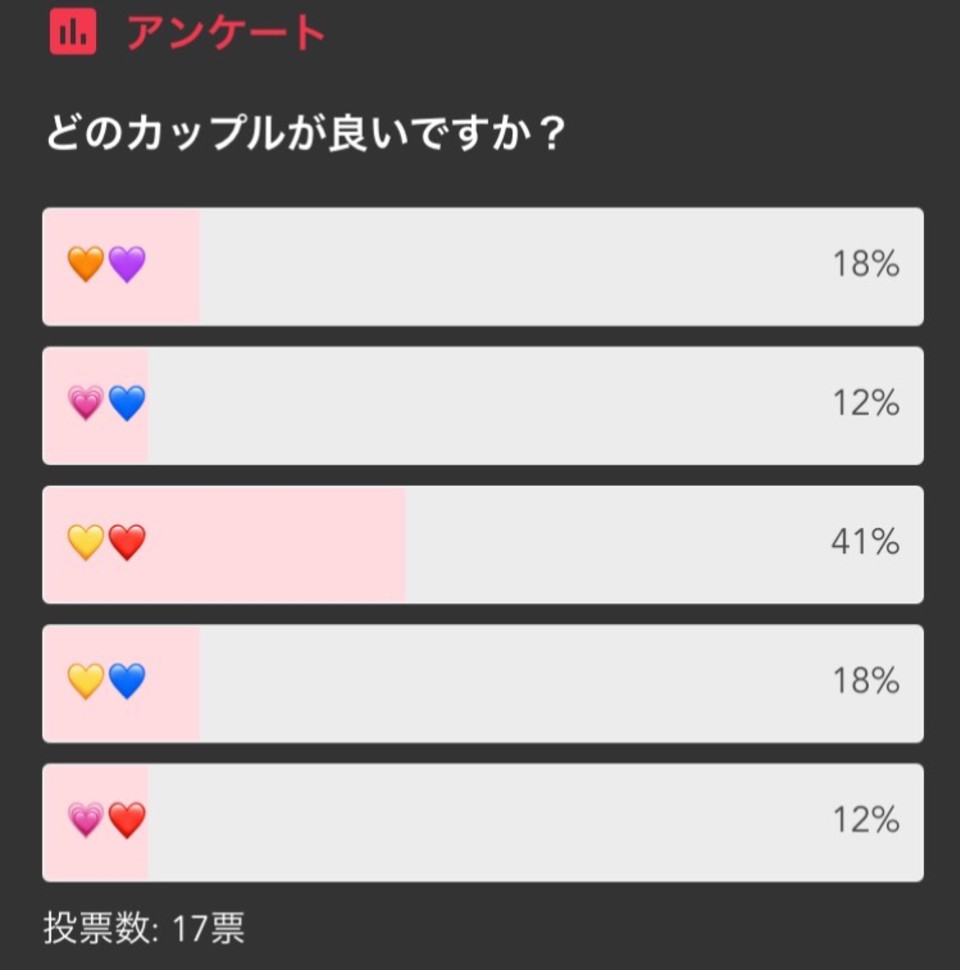This screenshot has height=970, width=960.
Task: Click the growing pink heart in second option
Action: point(86,403)
